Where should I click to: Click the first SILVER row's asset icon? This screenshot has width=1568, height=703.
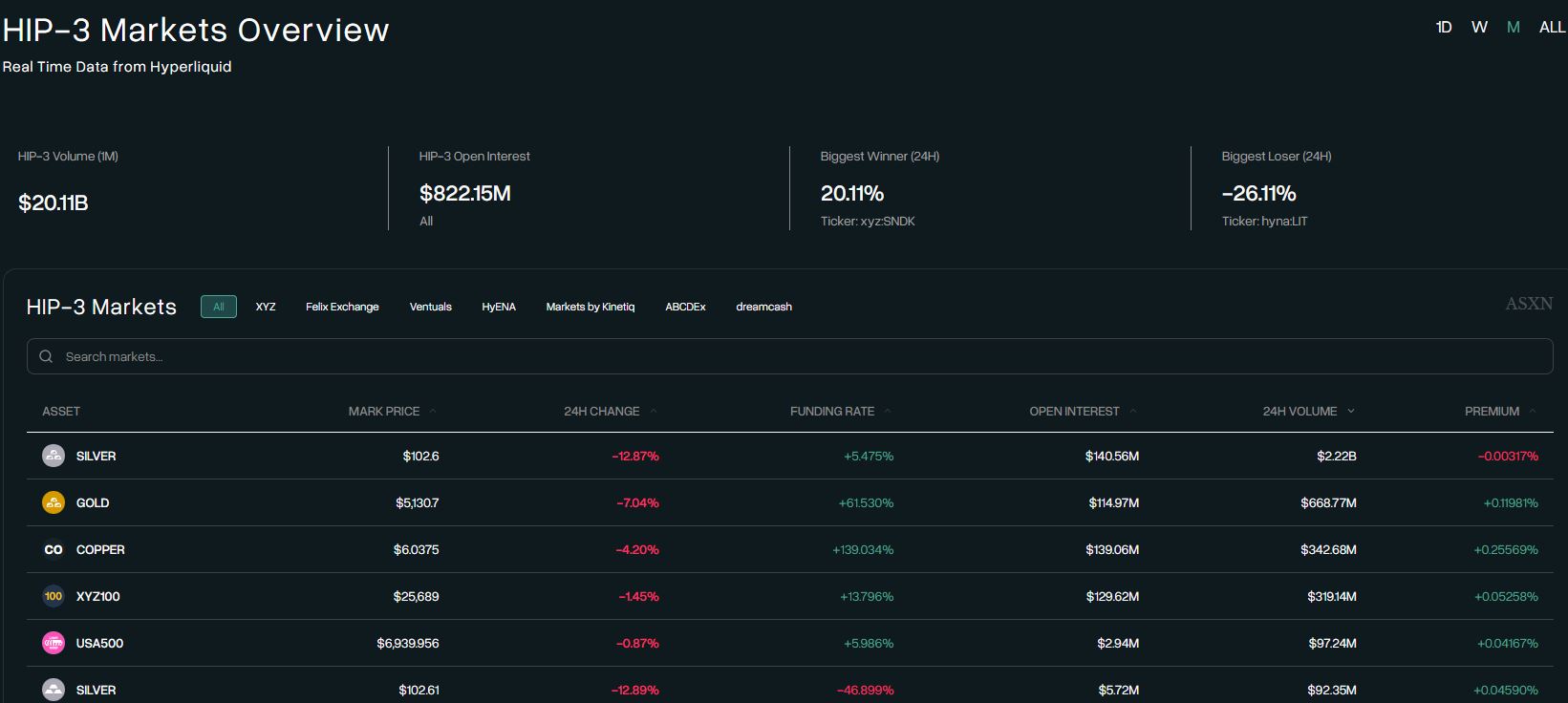coord(54,456)
